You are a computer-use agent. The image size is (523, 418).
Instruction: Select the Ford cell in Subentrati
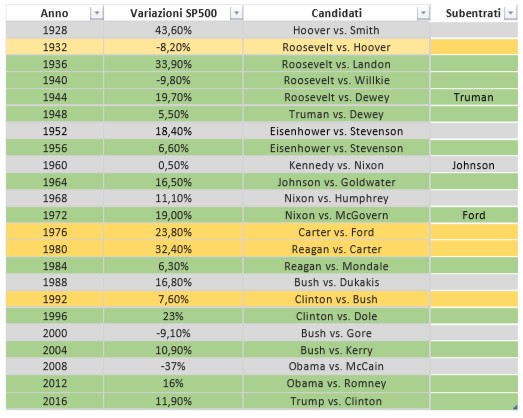click(474, 215)
